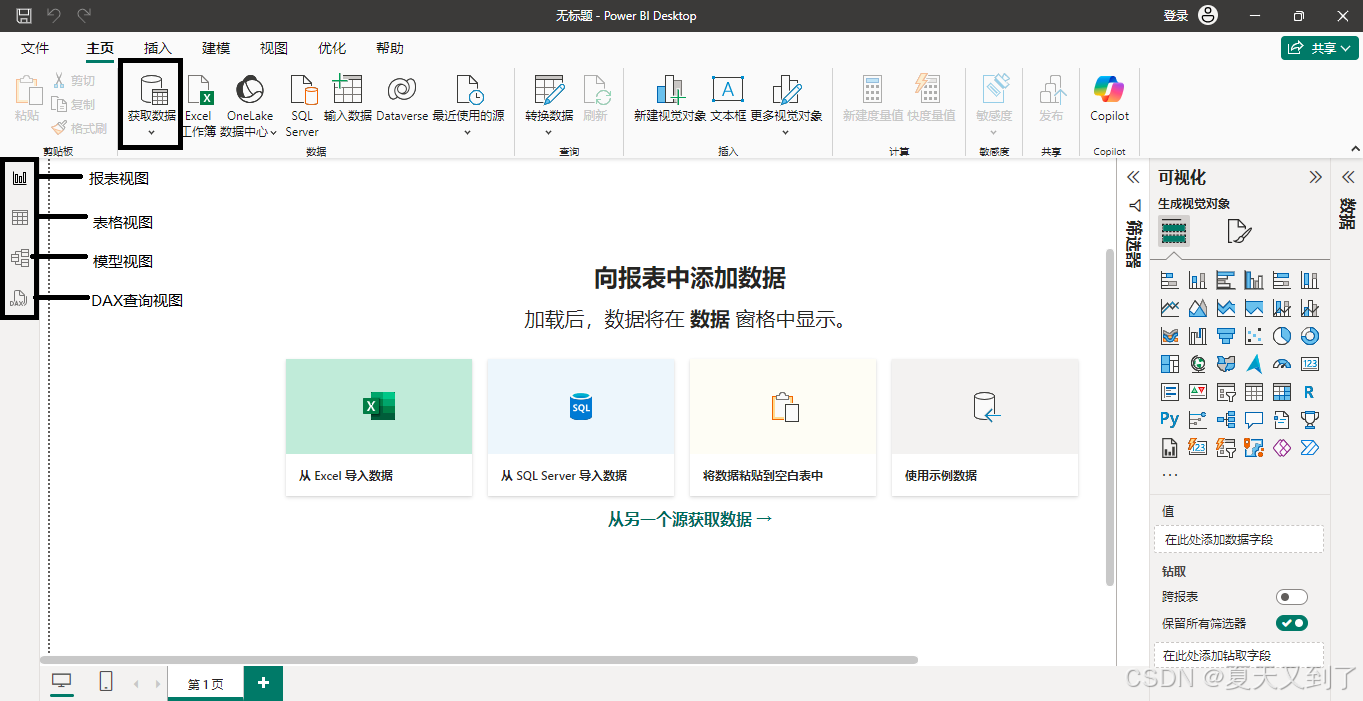The image size is (1363, 701).
Task: Select the Power Apps visual
Action: coord(1282,447)
